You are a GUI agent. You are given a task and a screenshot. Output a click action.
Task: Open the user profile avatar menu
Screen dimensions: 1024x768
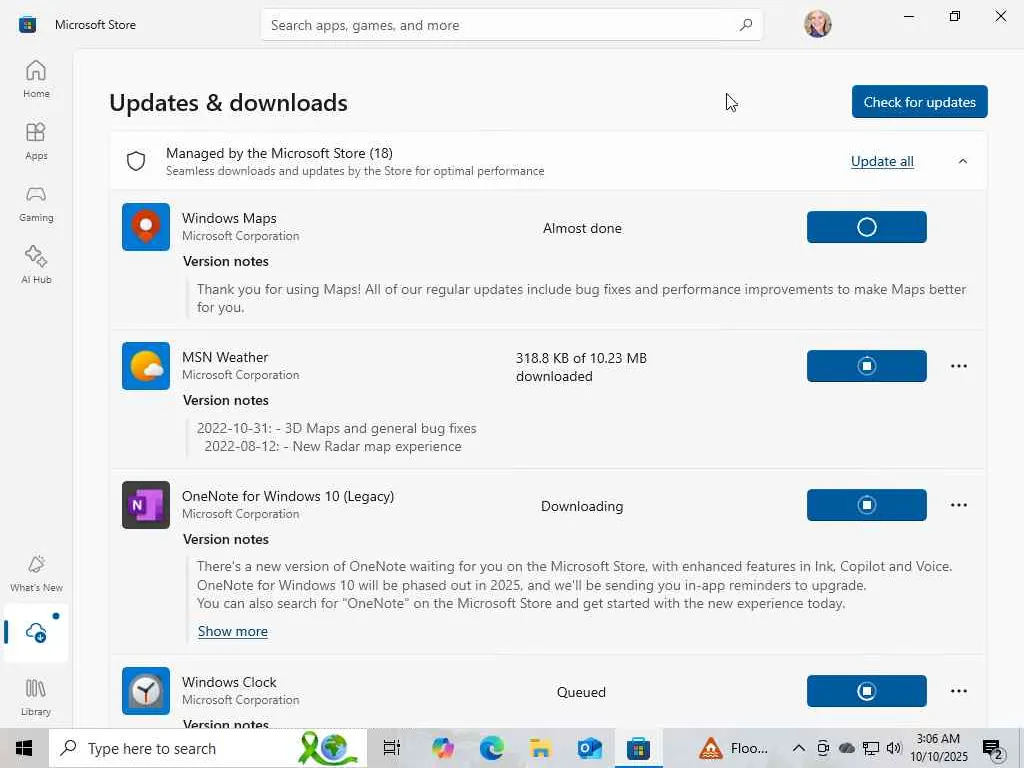[x=818, y=24]
